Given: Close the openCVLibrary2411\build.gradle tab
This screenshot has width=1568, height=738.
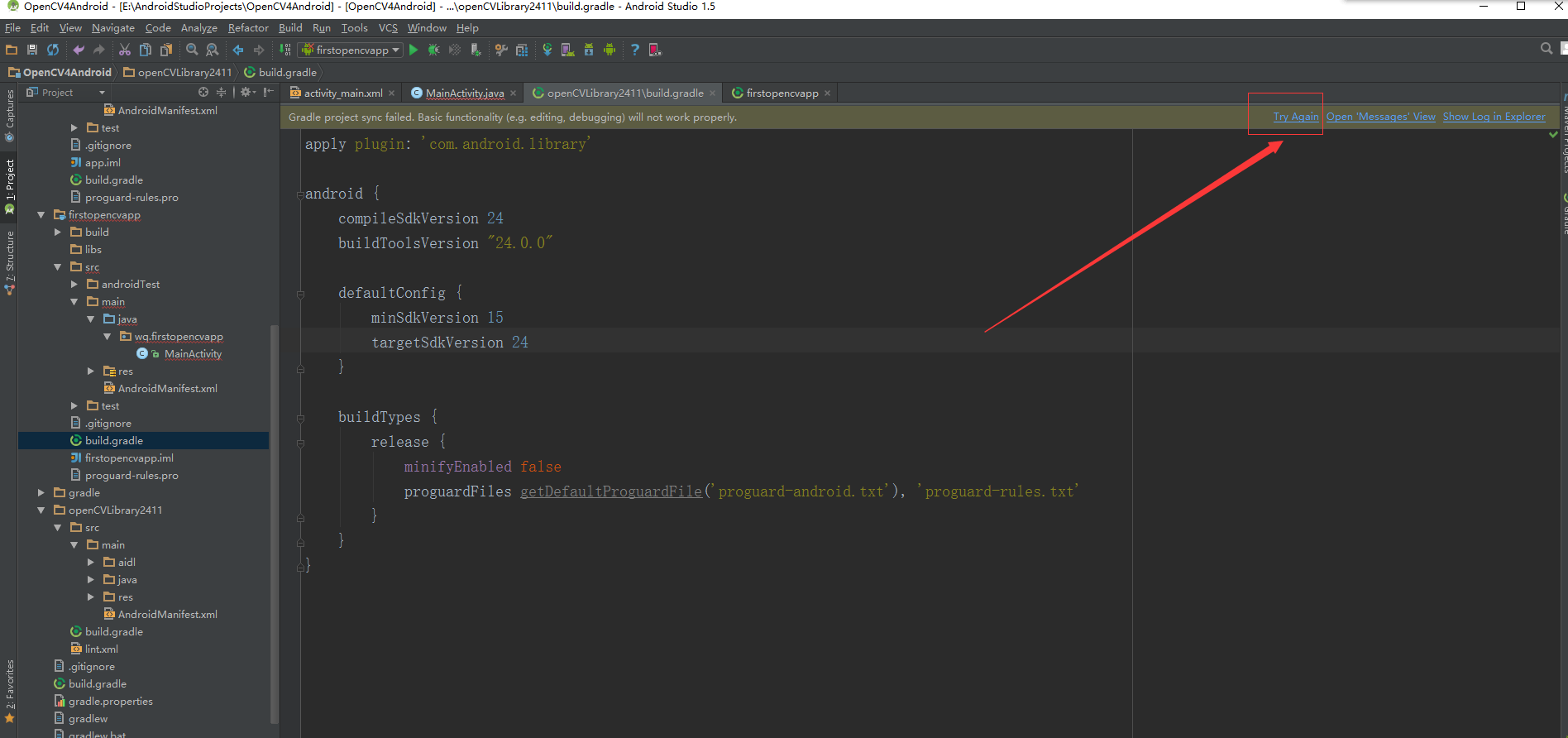Looking at the screenshot, I should (x=712, y=93).
